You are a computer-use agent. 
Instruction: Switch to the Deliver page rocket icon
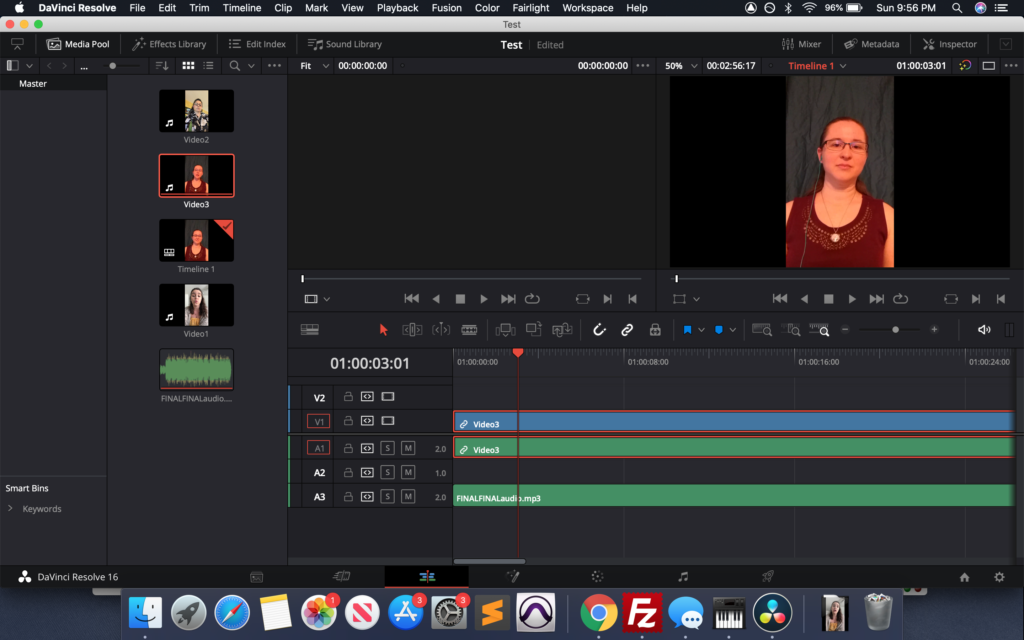click(768, 577)
